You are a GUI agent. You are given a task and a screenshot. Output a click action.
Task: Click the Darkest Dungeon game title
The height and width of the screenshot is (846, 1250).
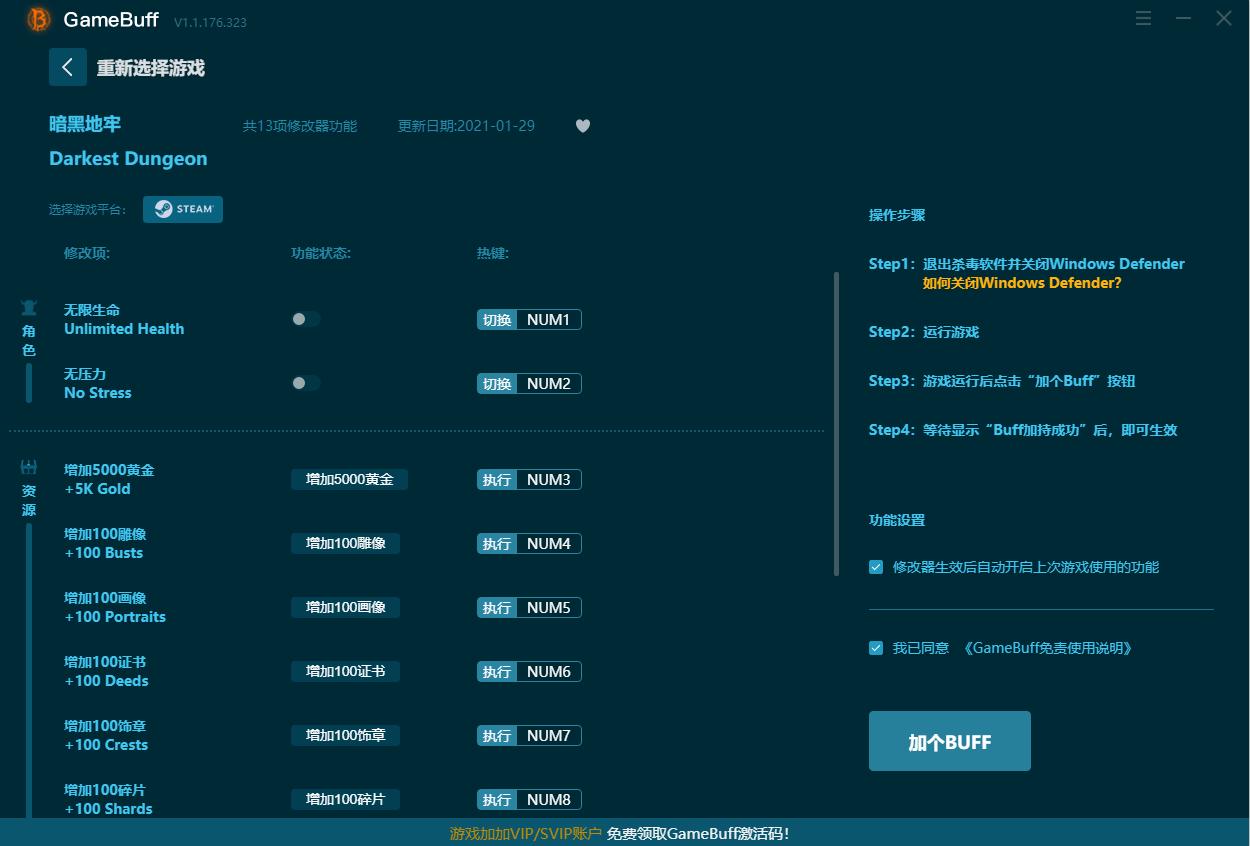tap(128, 158)
